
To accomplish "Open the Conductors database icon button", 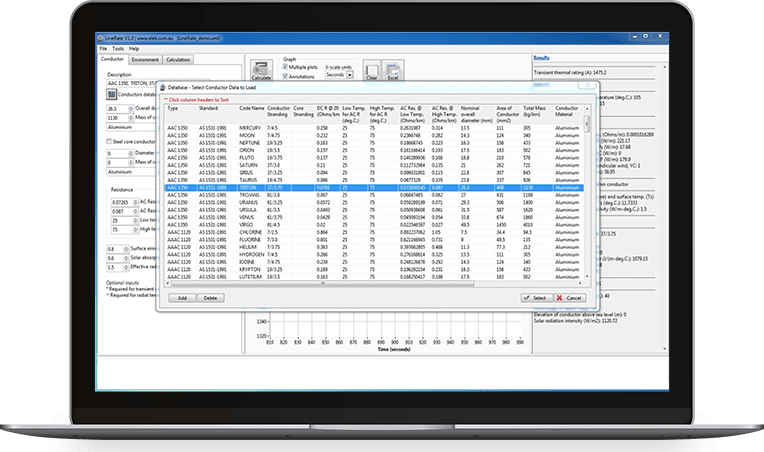I will point(112,94).
